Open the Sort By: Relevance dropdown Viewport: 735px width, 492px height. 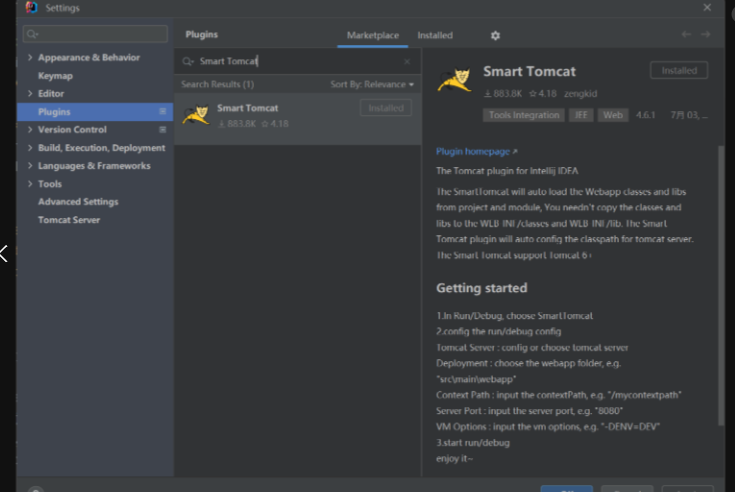(372, 84)
